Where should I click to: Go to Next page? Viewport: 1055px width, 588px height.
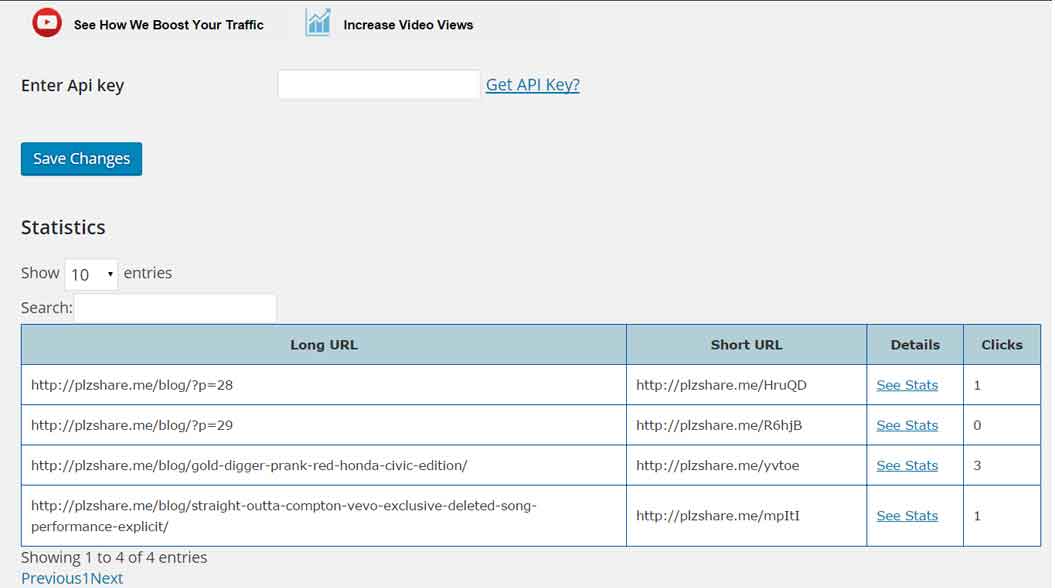pos(107,579)
